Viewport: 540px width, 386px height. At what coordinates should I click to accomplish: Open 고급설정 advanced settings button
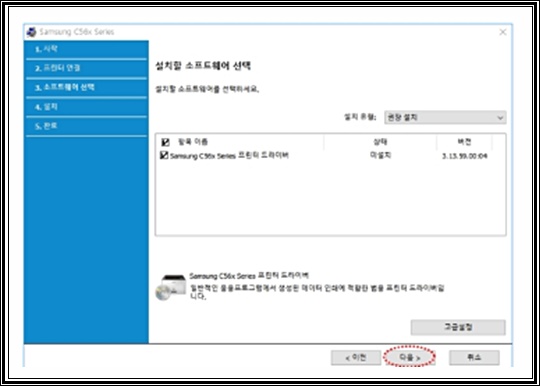458,327
